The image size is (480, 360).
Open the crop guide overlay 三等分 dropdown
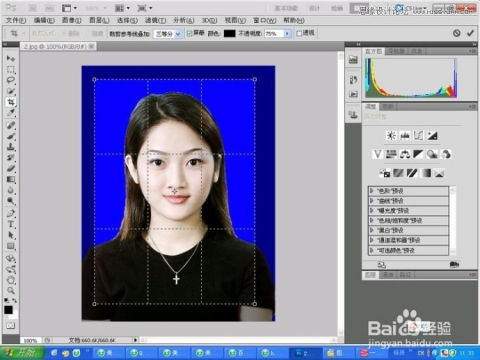pyautogui.click(x=168, y=34)
